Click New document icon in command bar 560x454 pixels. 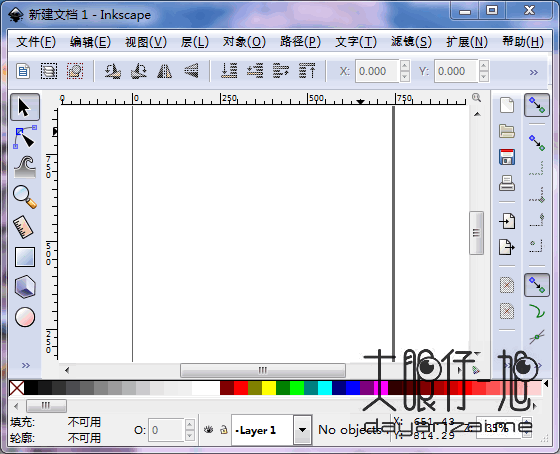[507, 105]
